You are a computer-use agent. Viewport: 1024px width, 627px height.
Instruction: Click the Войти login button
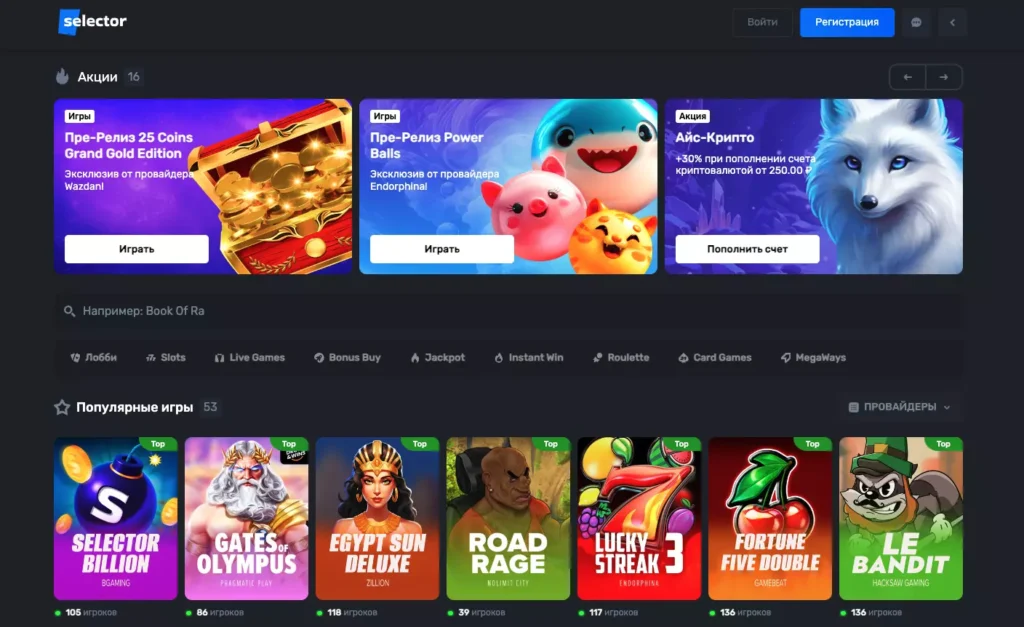point(762,22)
